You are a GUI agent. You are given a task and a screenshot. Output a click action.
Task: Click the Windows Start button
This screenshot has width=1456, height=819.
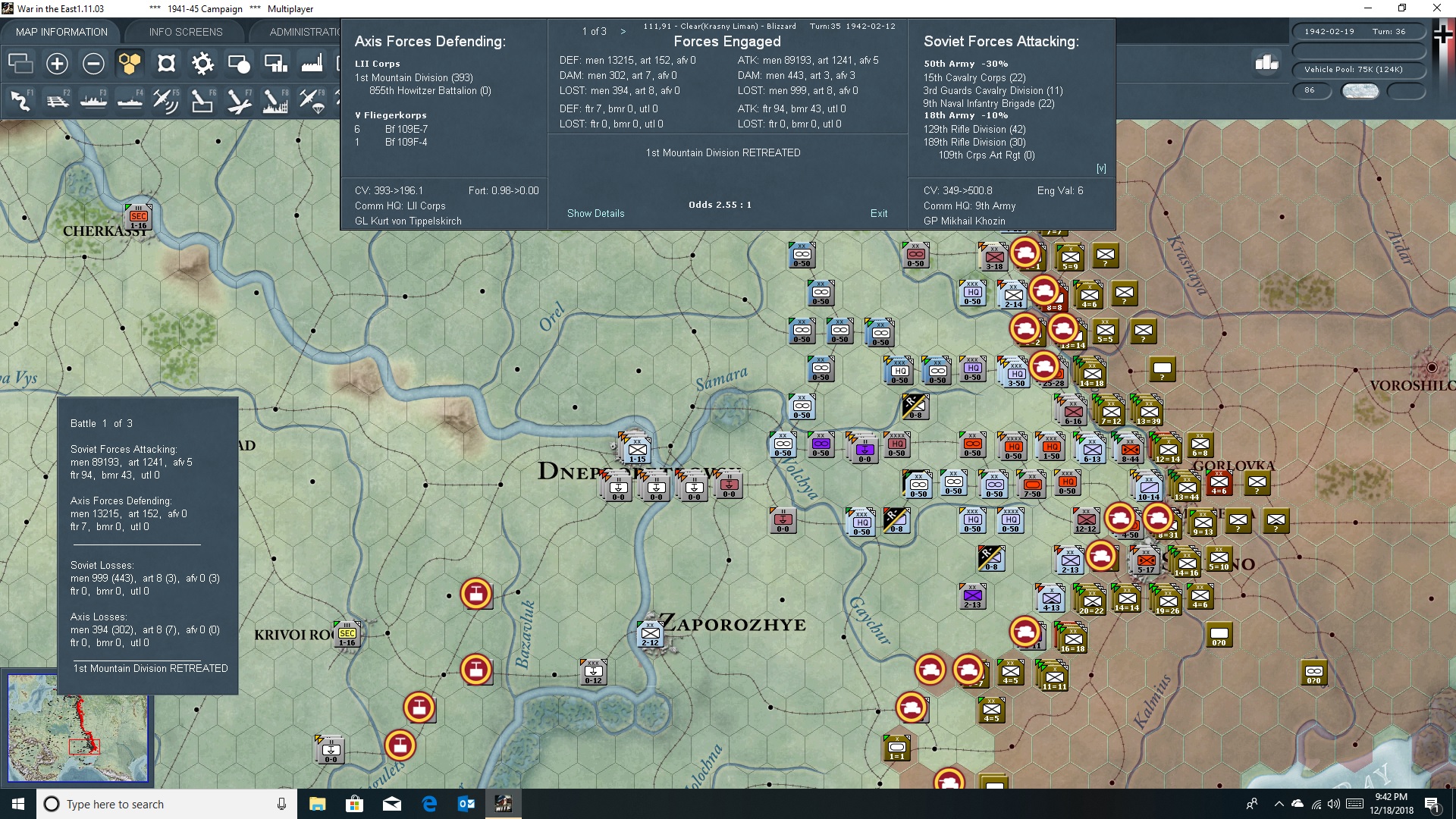[18, 804]
